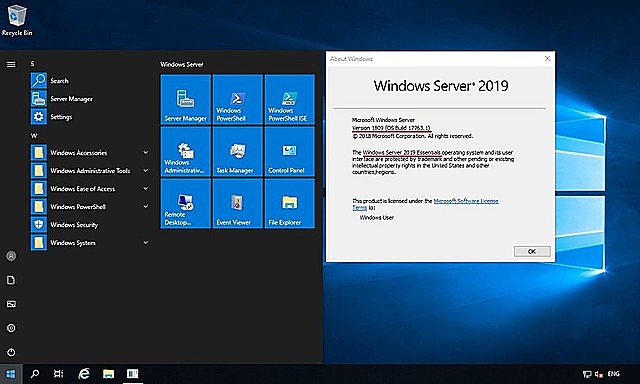Launch the Windows PowerShell tile
This screenshot has width=640, height=384.
pyautogui.click(x=238, y=99)
